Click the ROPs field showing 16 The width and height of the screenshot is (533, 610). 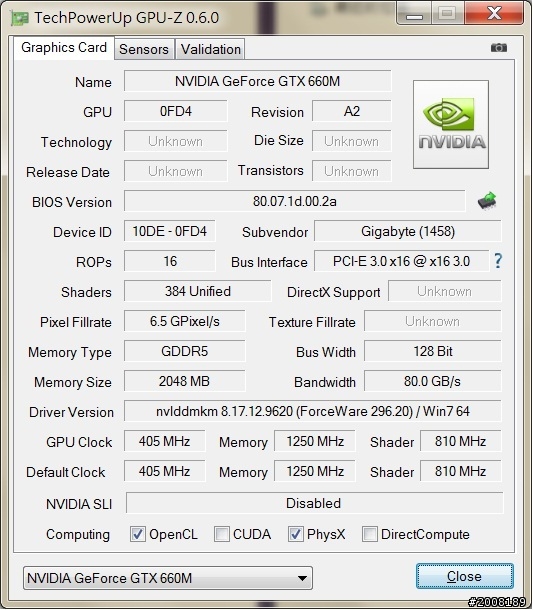tap(170, 261)
